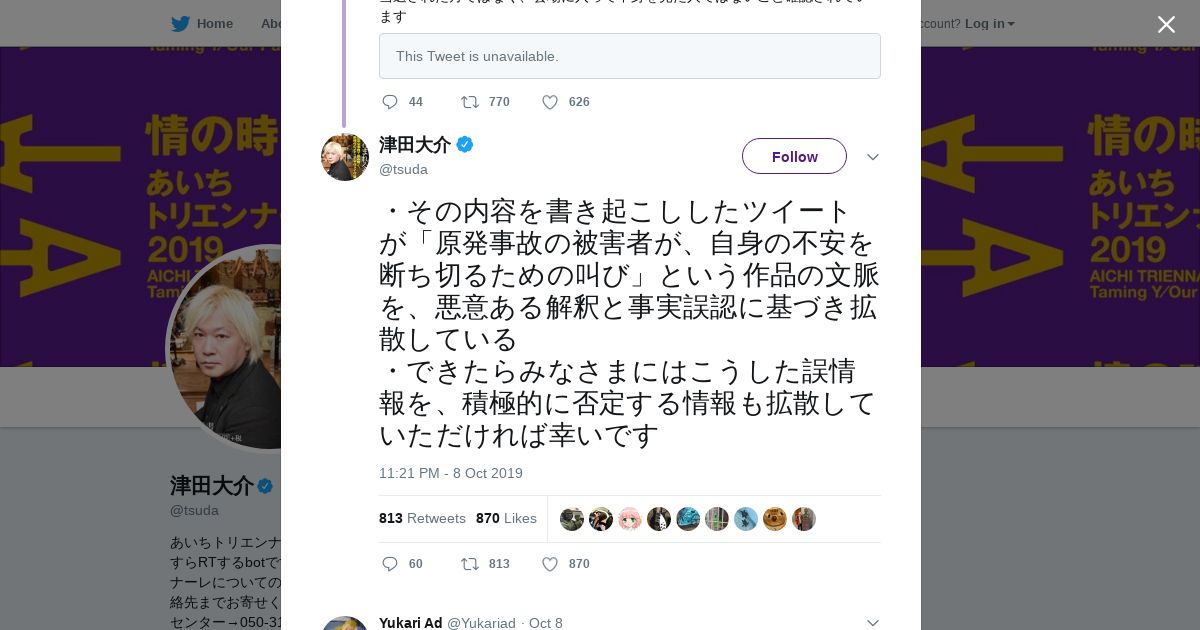Retweet the parent tweet (770 retweets)
This screenshot has height=630, width=1200.
pyautogui.click(x=469, y=102)
